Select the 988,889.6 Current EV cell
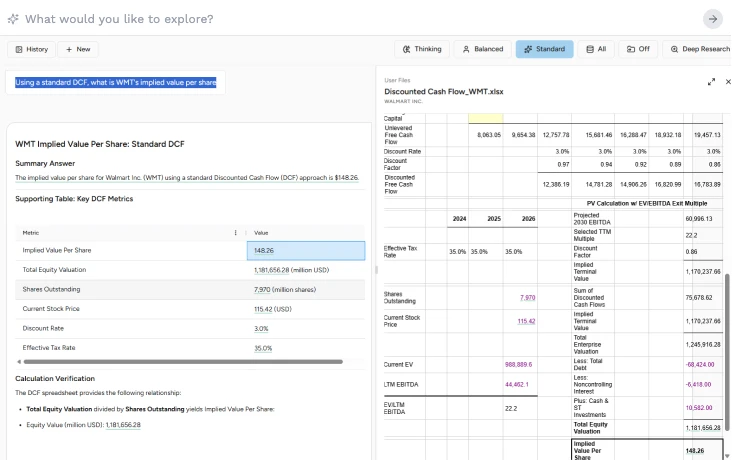 pyautogui.click(x=518, y=365)
